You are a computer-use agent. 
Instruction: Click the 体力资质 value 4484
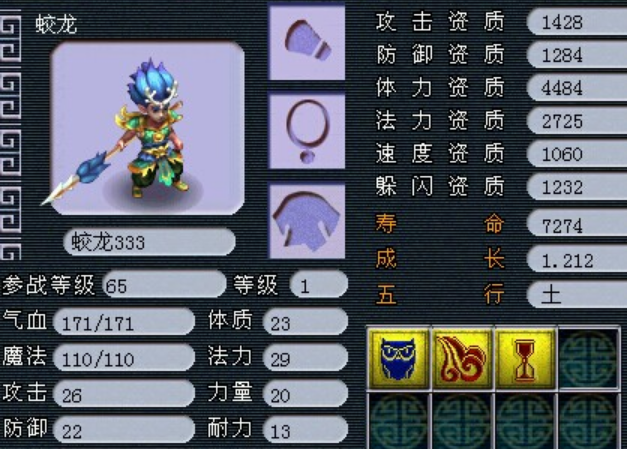point(577,88)
